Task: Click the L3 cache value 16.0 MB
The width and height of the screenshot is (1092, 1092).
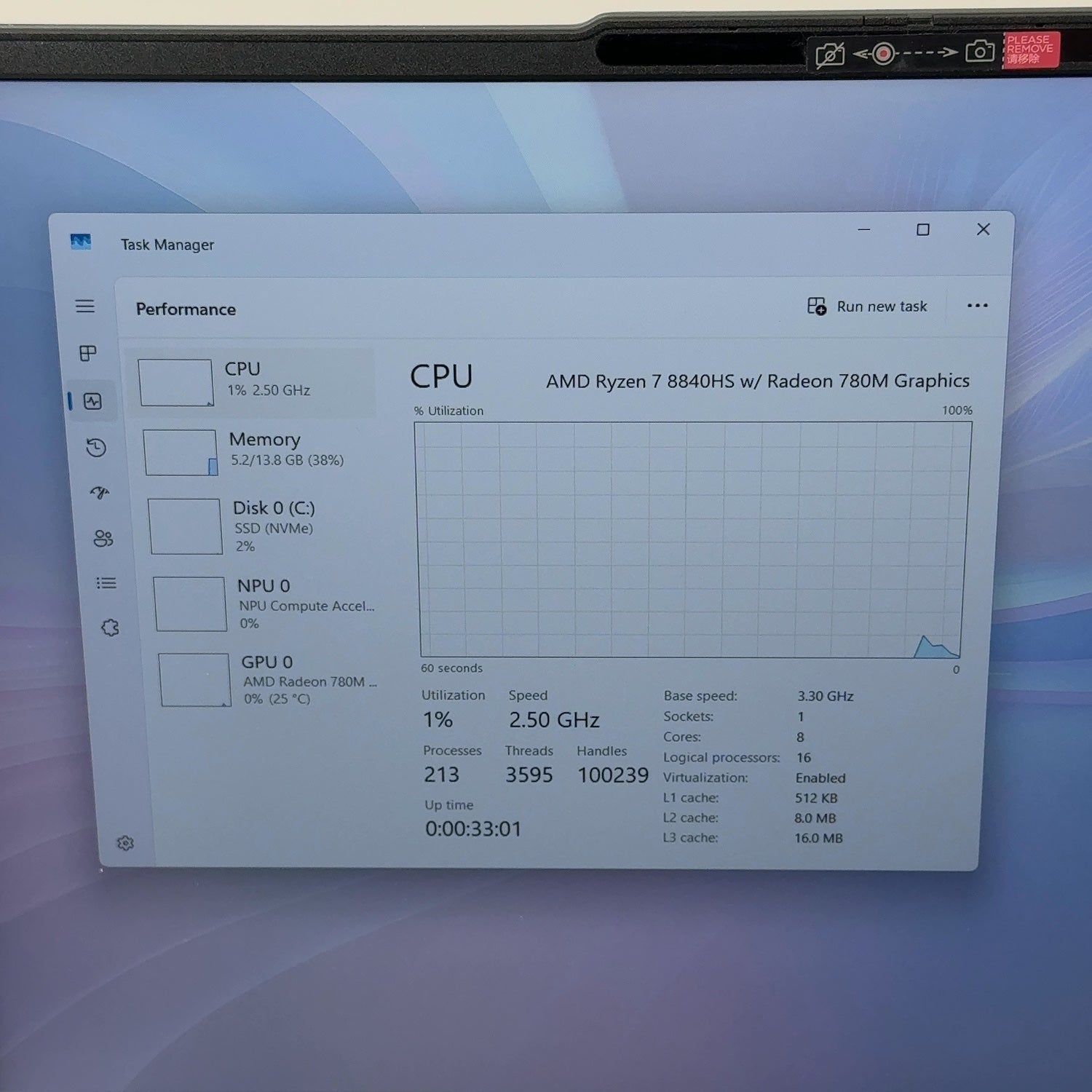Action: point(818,839)
